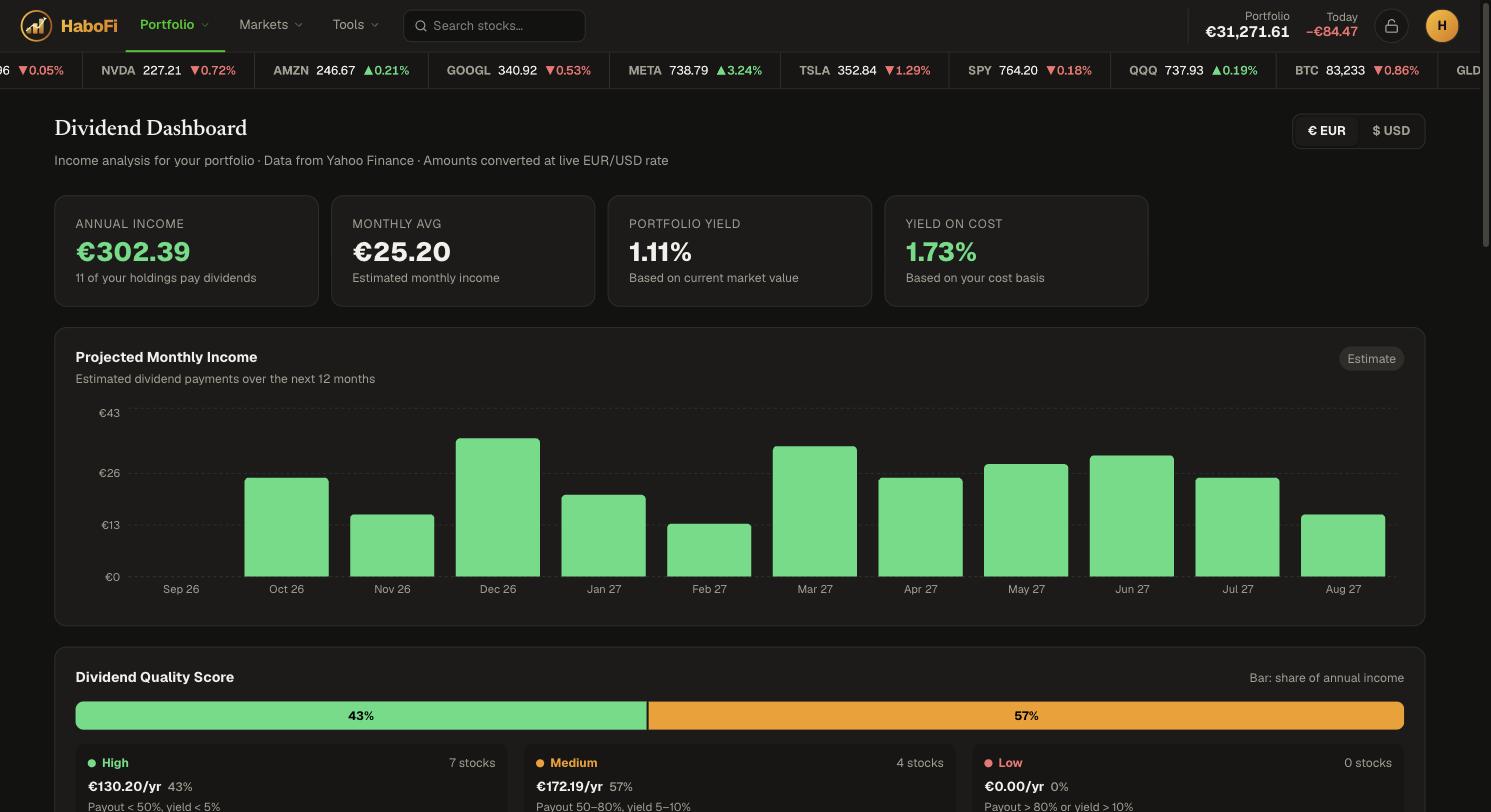Viewport: 1491px width, 812px height.
Task: Click the Estimate badge
Action: click(x=1371, y=359)
